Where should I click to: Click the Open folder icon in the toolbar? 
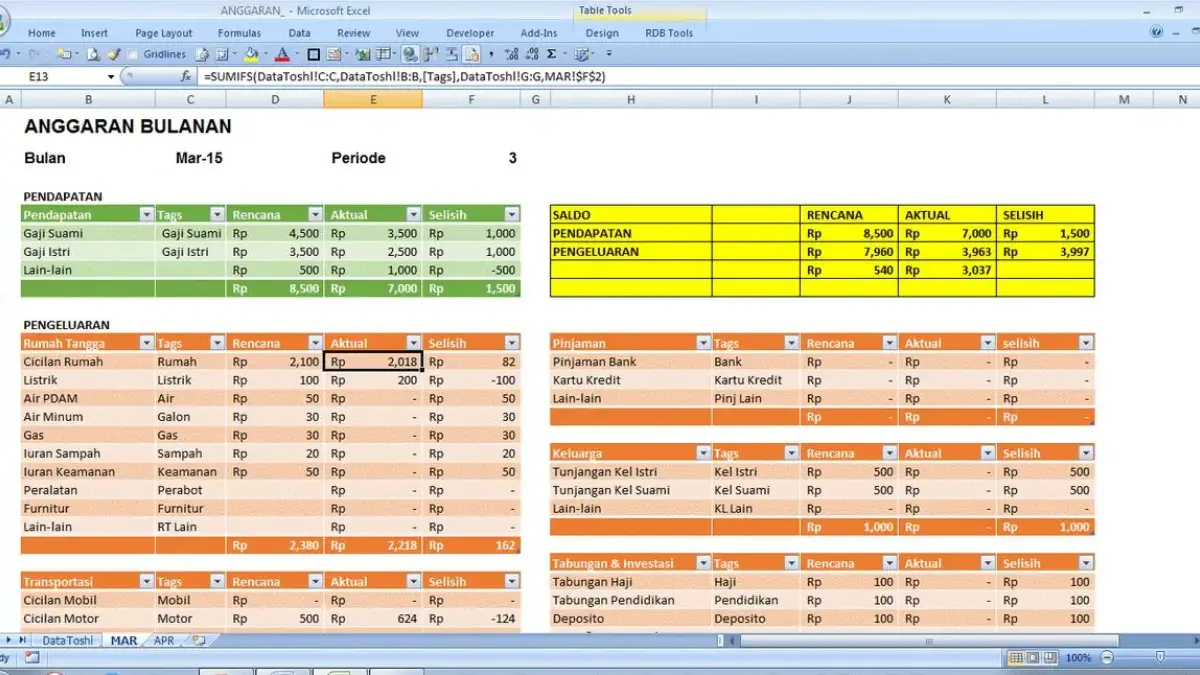point(63,54)
